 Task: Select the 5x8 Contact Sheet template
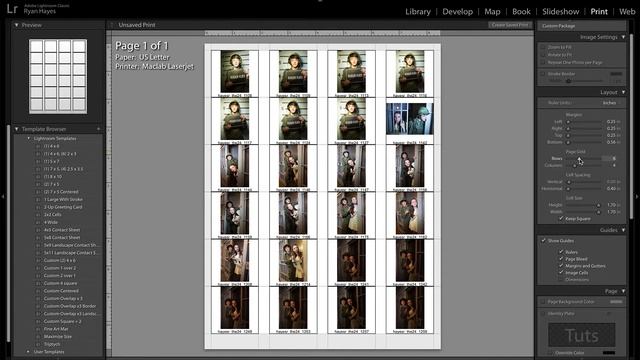62,238
